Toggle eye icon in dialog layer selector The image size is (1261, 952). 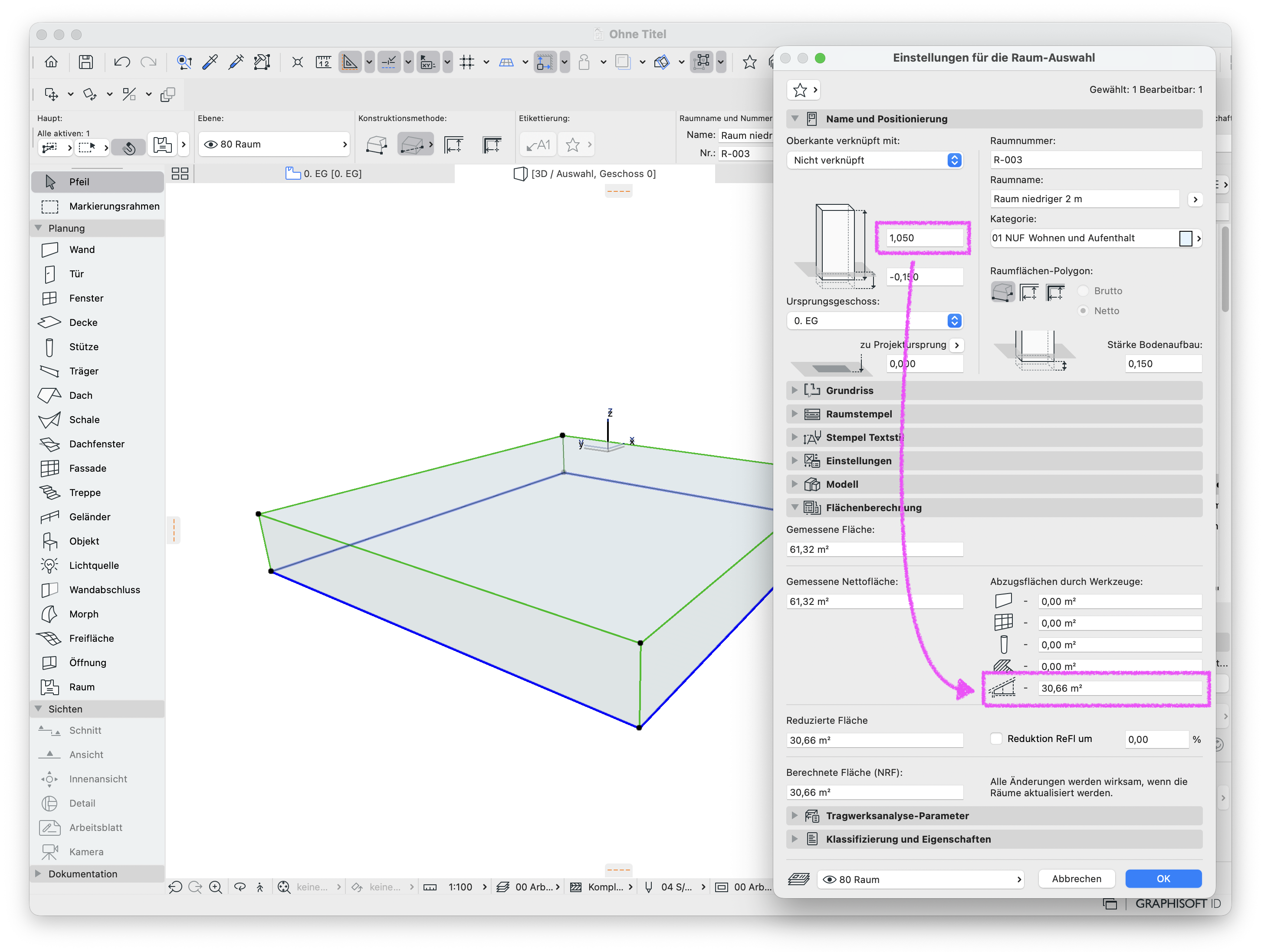[x=830, y=880]
